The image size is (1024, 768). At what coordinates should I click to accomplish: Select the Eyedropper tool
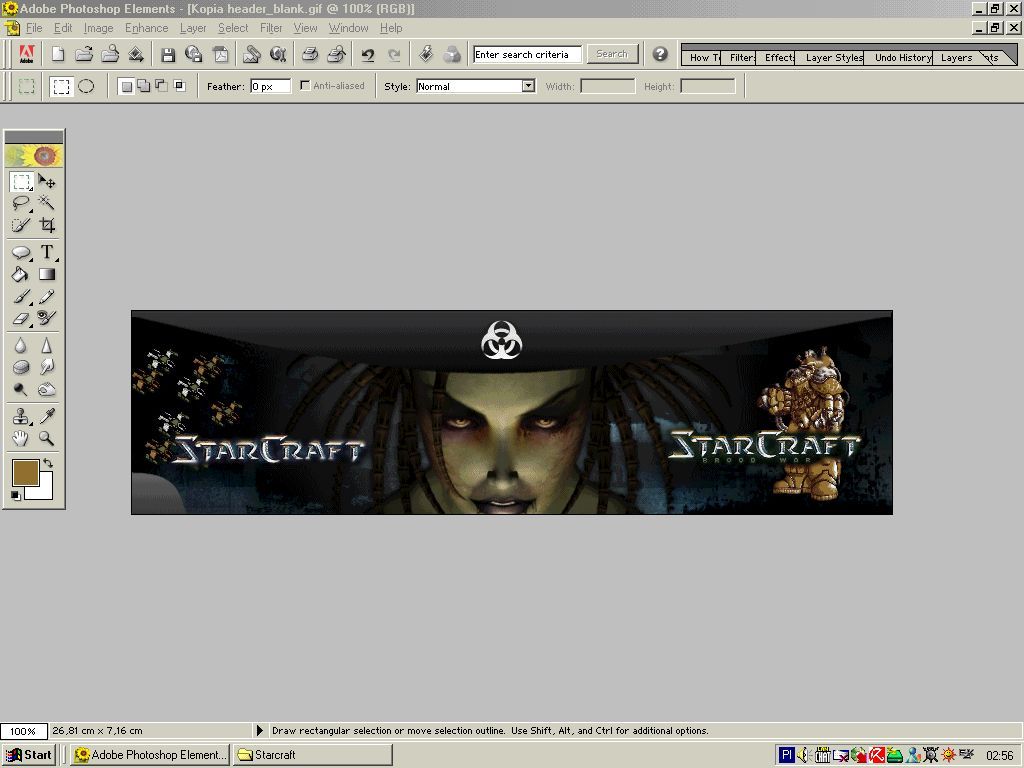point(47,416)
